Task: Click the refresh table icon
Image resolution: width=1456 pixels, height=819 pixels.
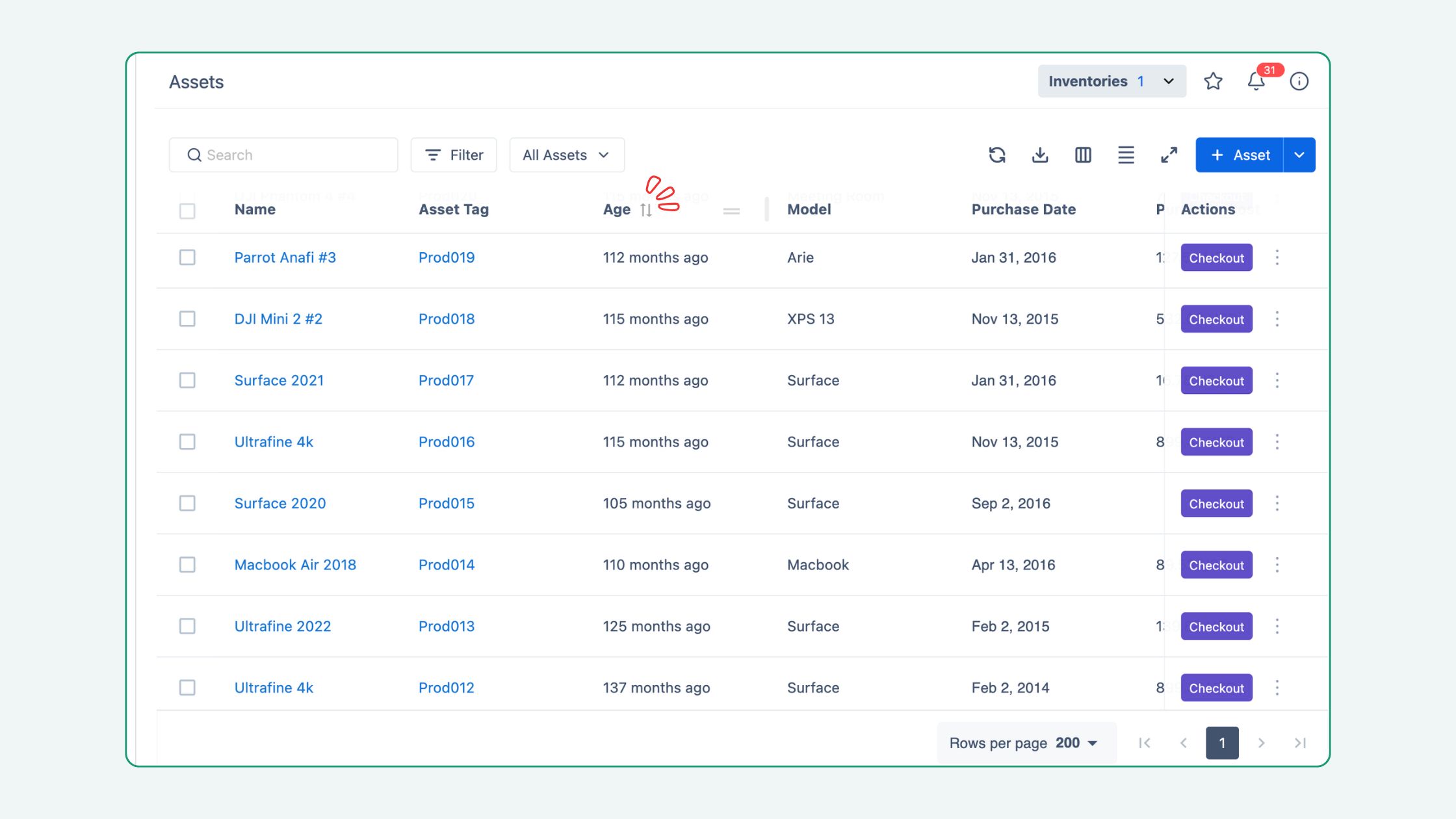Action: 997,155
